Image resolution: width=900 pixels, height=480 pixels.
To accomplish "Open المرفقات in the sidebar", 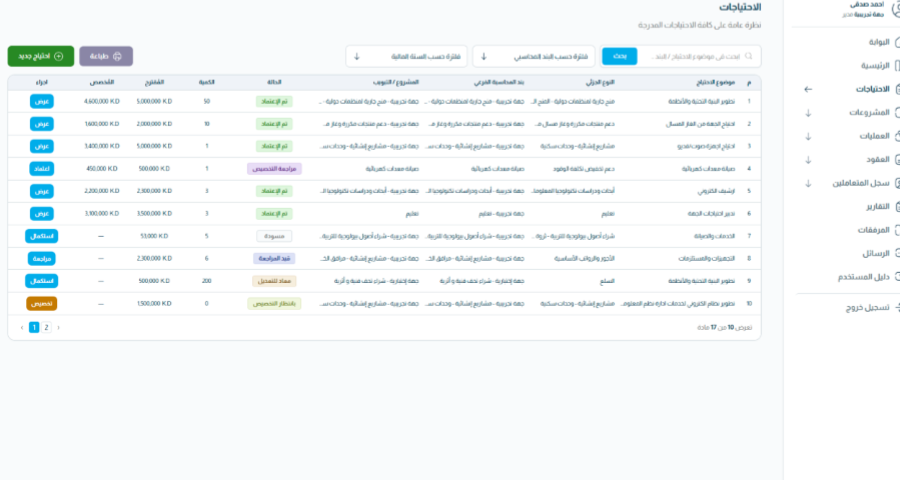I will 874,230.
